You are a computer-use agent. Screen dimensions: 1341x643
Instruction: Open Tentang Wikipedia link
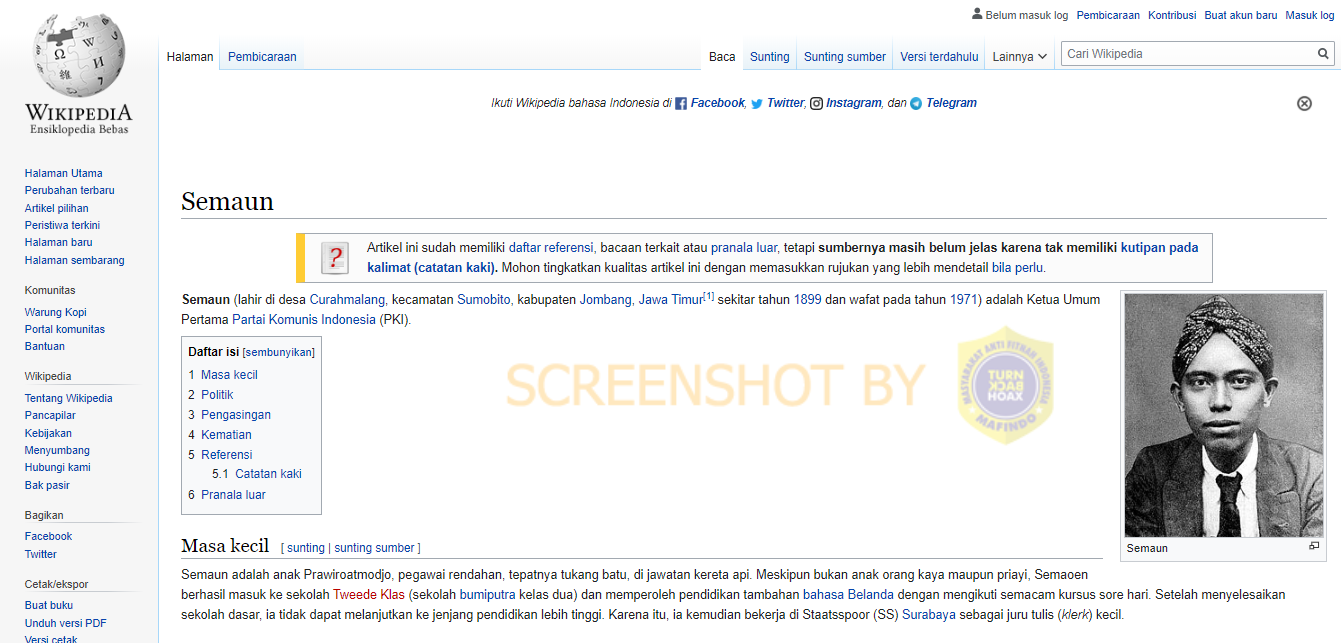click(x=69, y=398)
